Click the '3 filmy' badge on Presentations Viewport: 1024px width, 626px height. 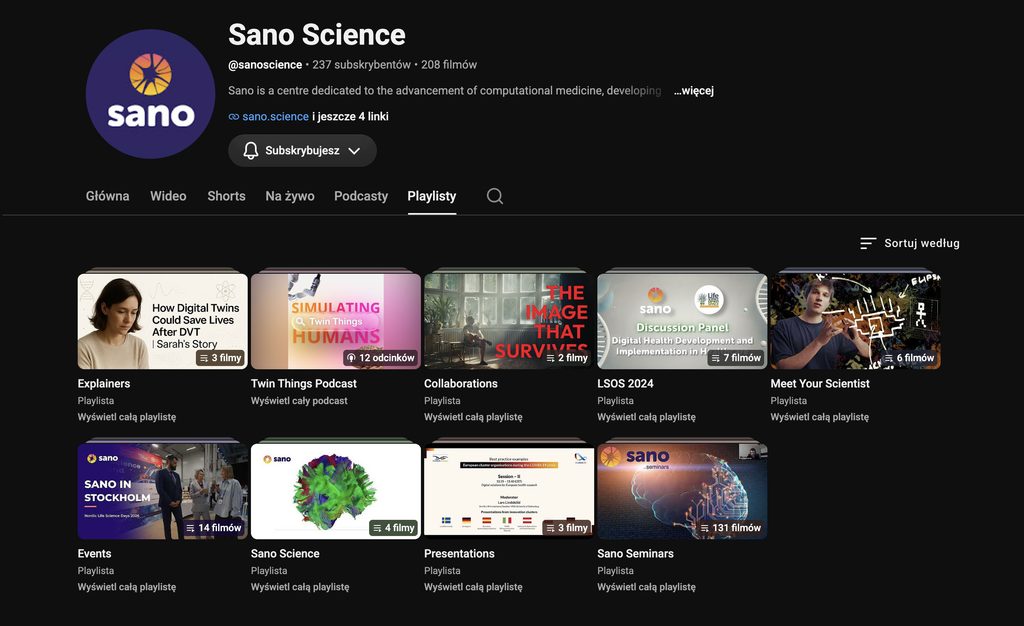tap(567, 527)
